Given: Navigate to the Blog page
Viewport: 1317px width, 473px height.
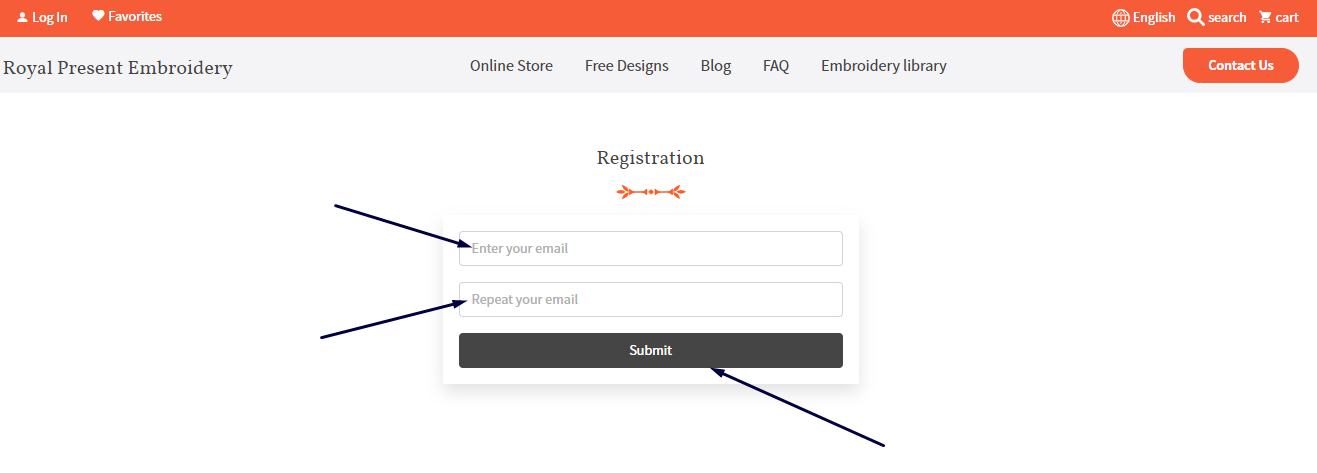Looking at the screenshot, I should 716,66.
